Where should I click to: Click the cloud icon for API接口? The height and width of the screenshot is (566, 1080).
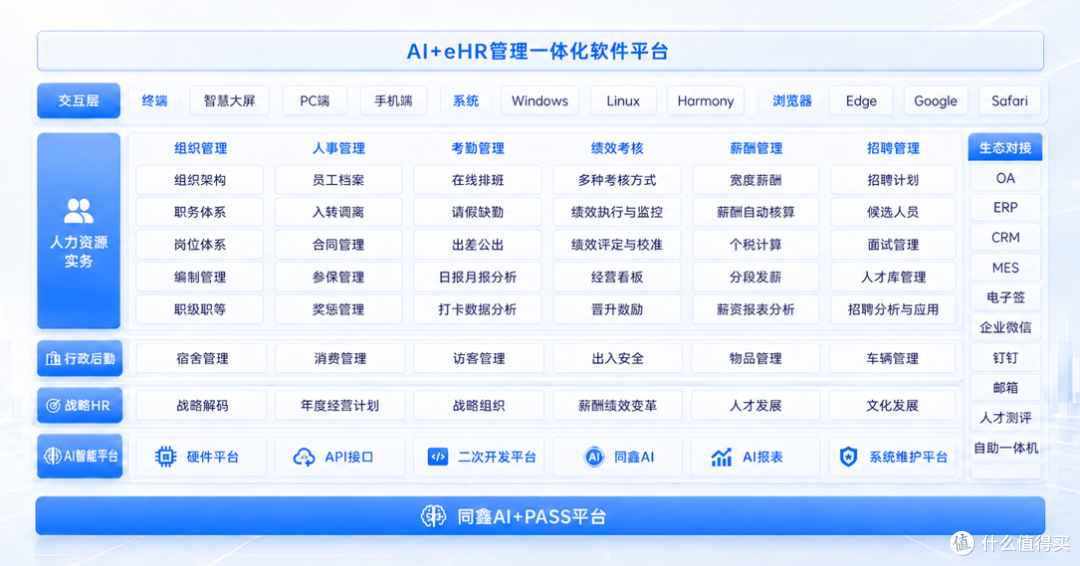click(x=304, y=457)
